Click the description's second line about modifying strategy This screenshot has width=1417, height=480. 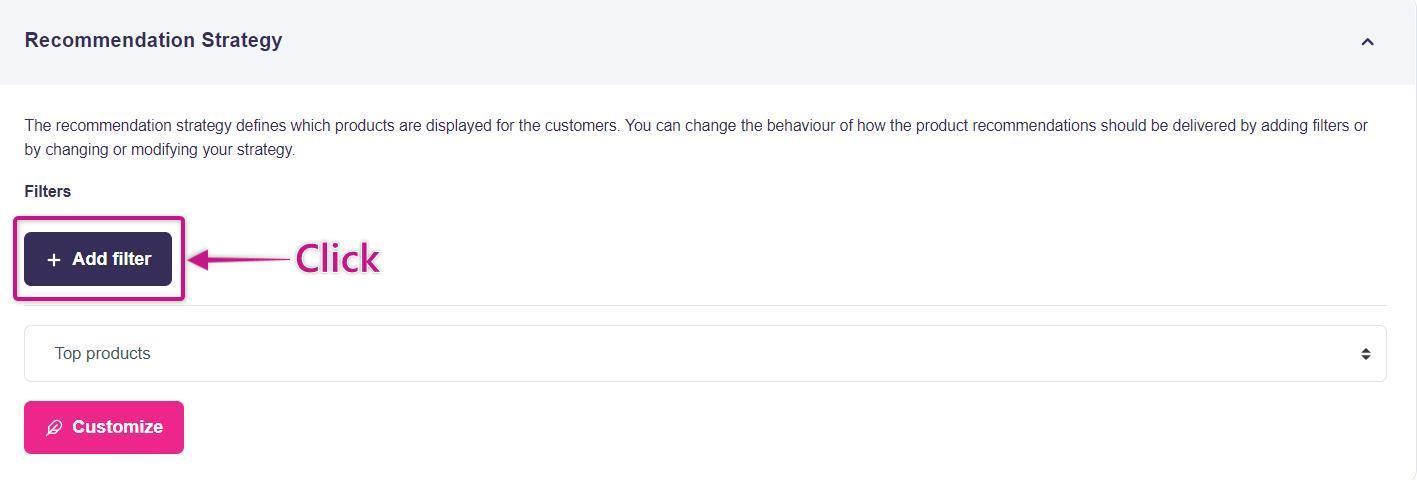[160, 150]
